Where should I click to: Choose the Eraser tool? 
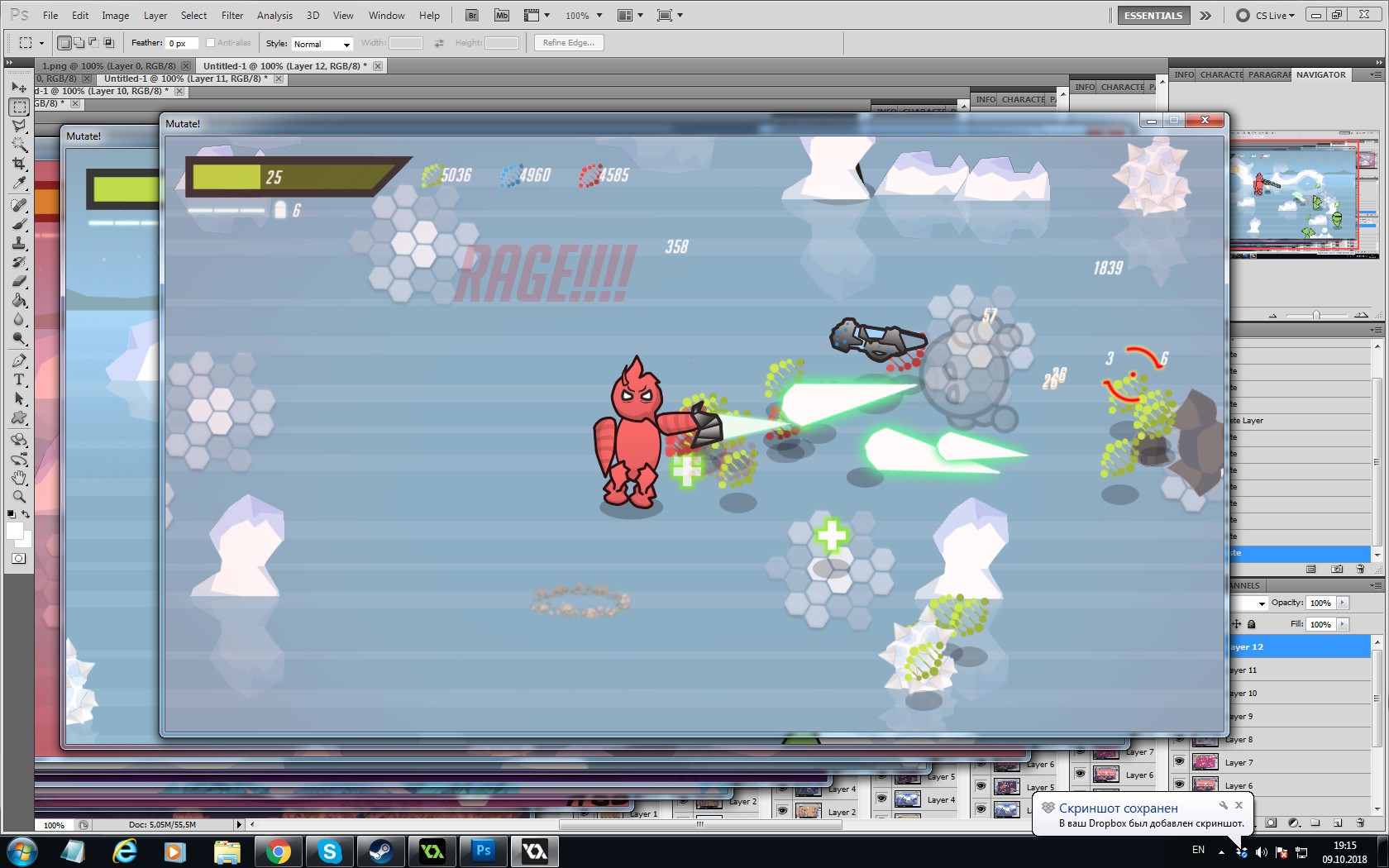[x=19, y=282]
